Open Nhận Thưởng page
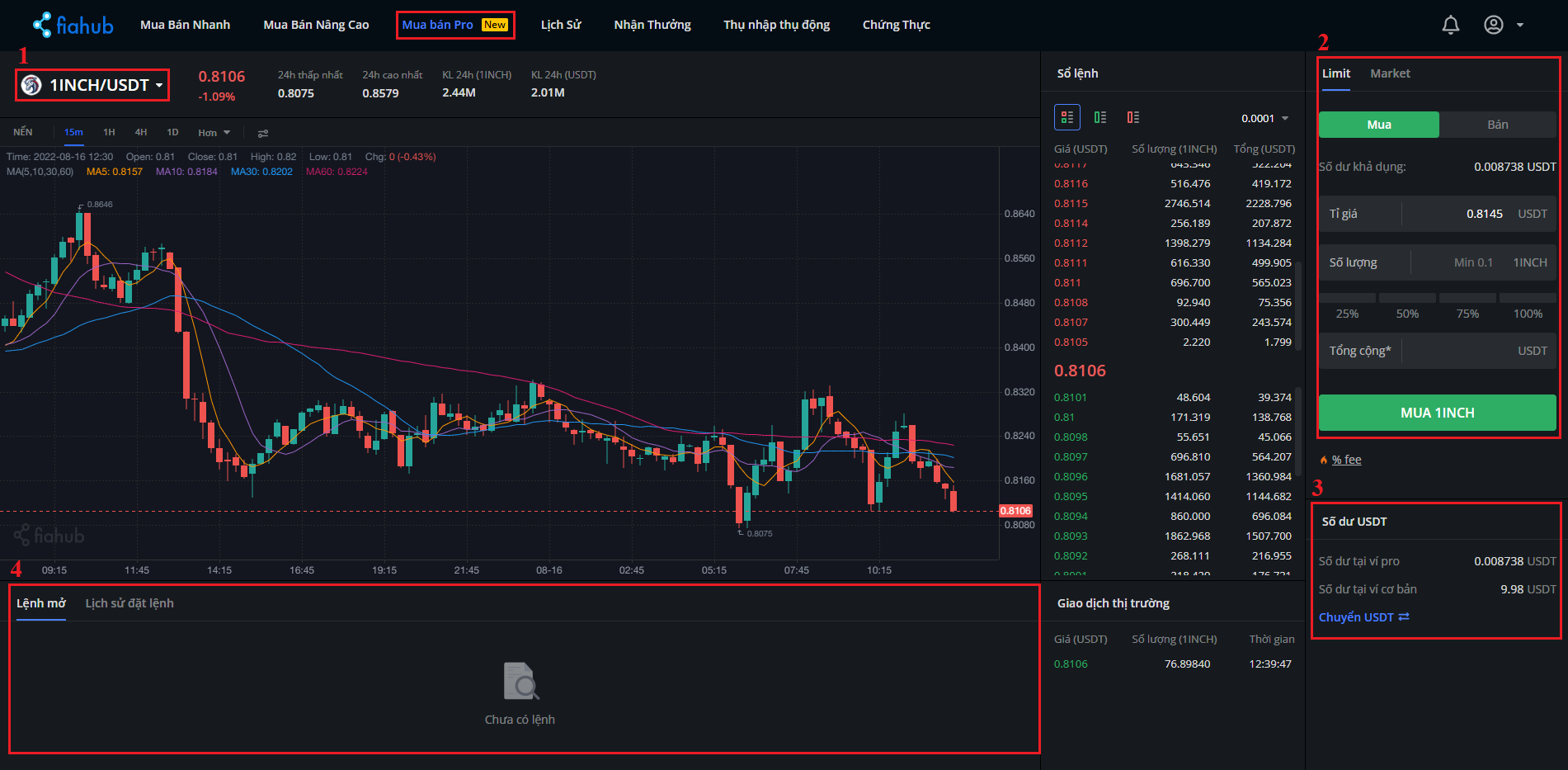Image resolution: width=1568 pixels, height=770 pixels. [652, 25]
